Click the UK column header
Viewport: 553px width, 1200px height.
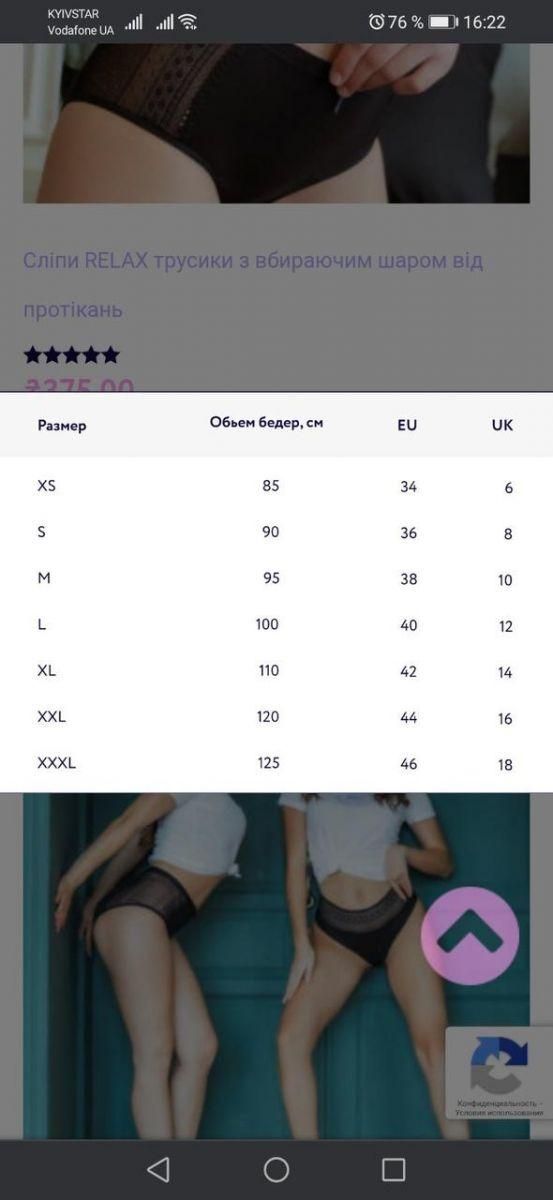pos(502,425)
